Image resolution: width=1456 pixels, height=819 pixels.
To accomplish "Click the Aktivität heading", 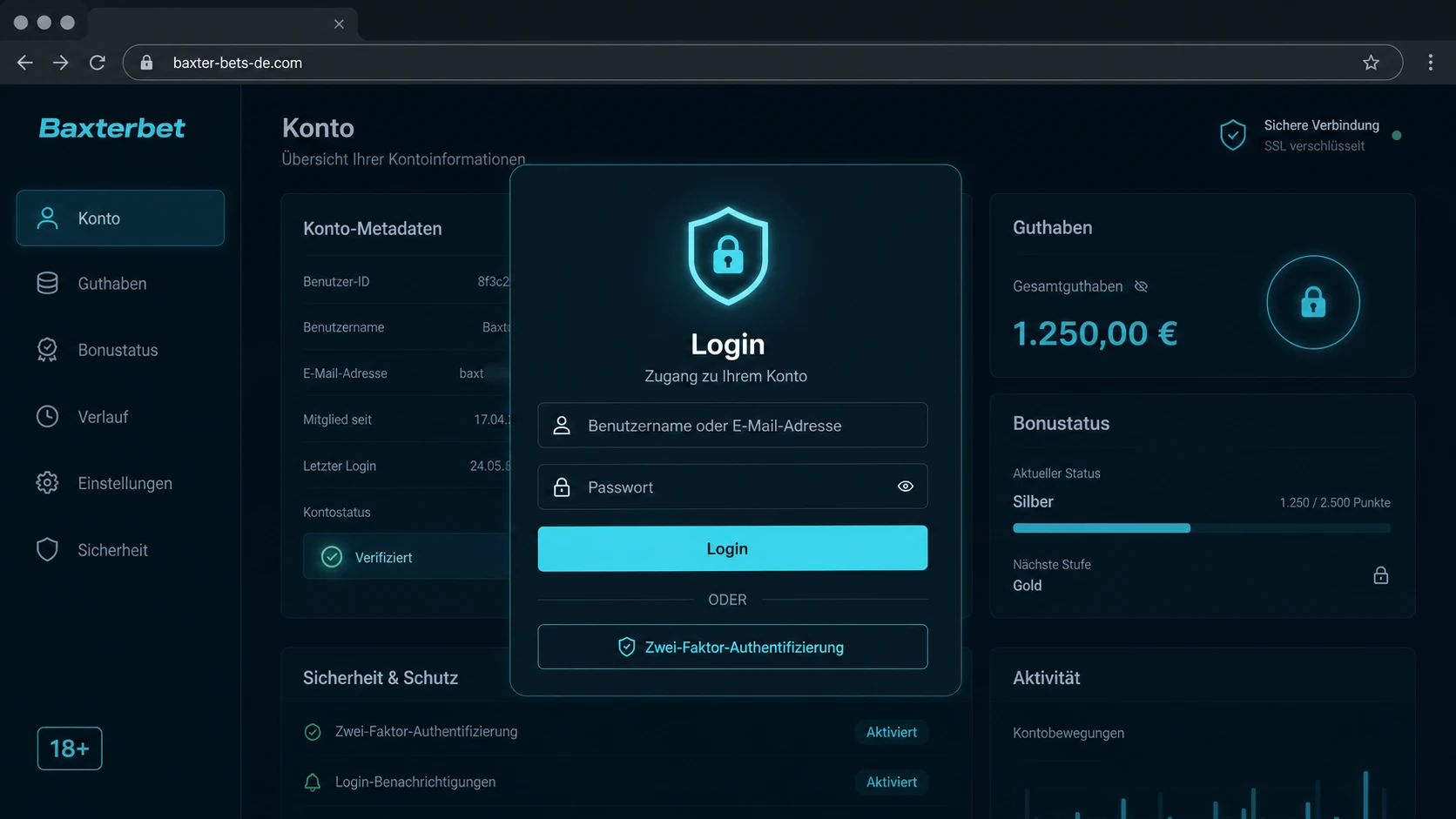I will (x=1046, y=678).
